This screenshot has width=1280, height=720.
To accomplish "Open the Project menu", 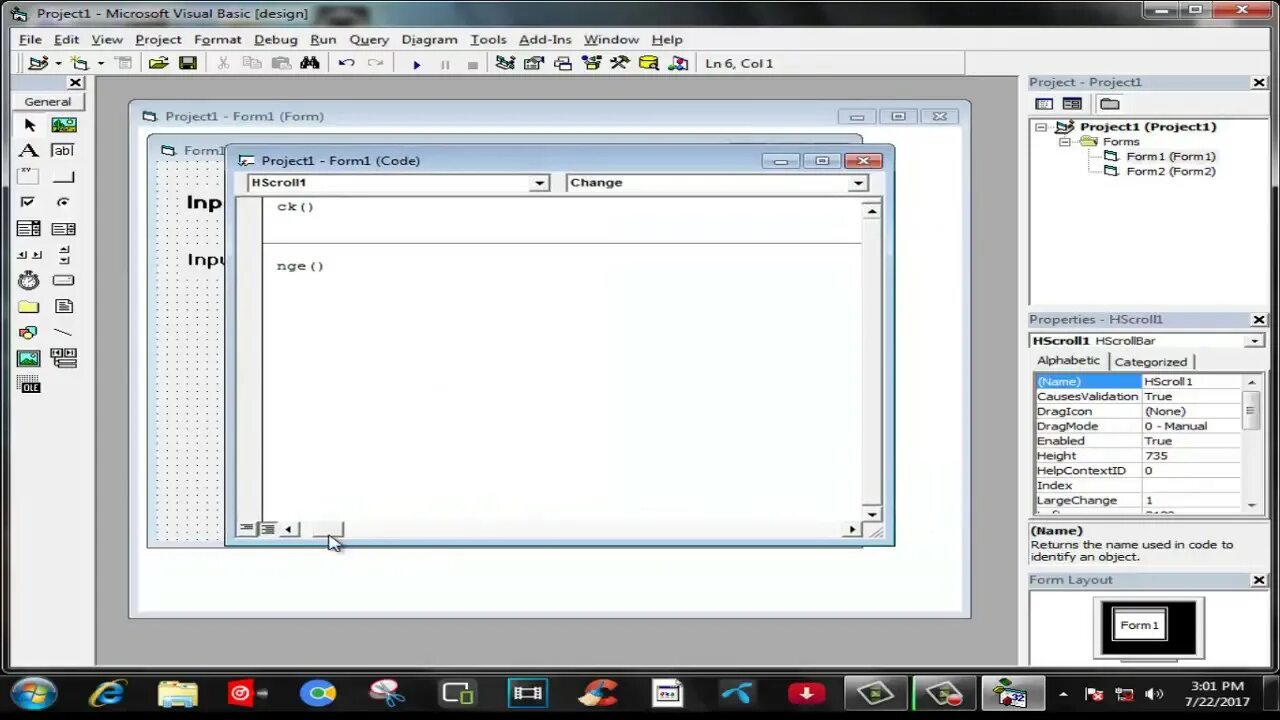I will (x=158, y=39).
